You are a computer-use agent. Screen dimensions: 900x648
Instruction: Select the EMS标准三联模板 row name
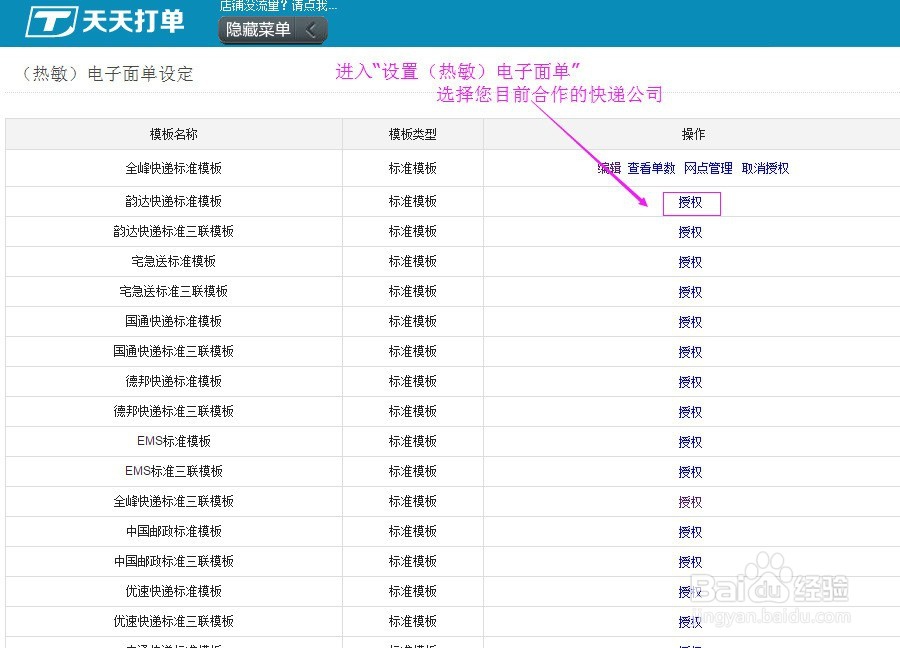[174, 471]
